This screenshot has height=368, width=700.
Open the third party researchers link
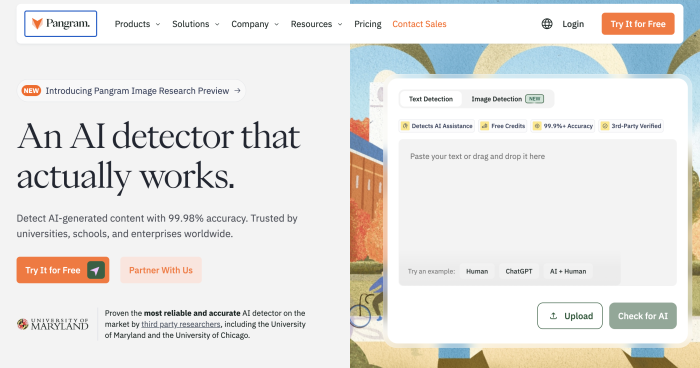[181, 324]
